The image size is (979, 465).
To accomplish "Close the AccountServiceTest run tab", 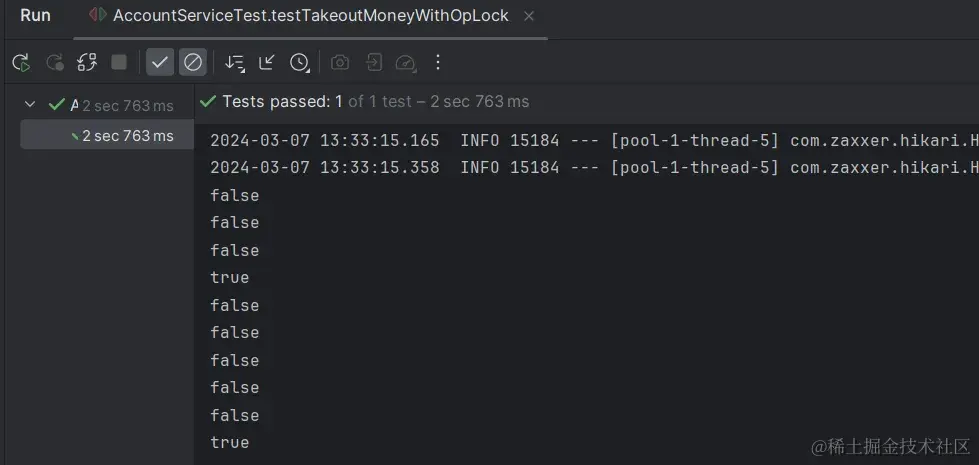I will (529, 16).
